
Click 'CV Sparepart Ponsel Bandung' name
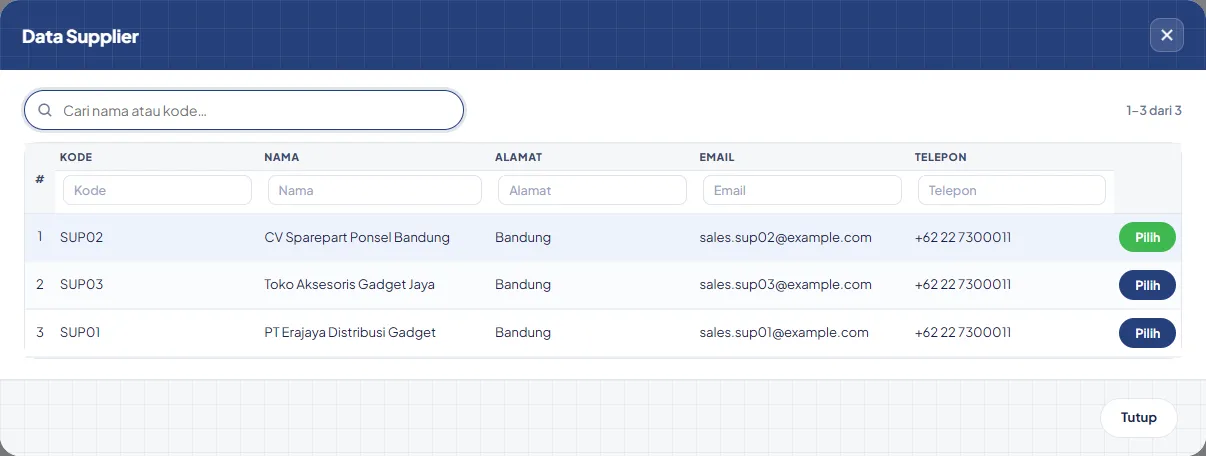(357, 238)
